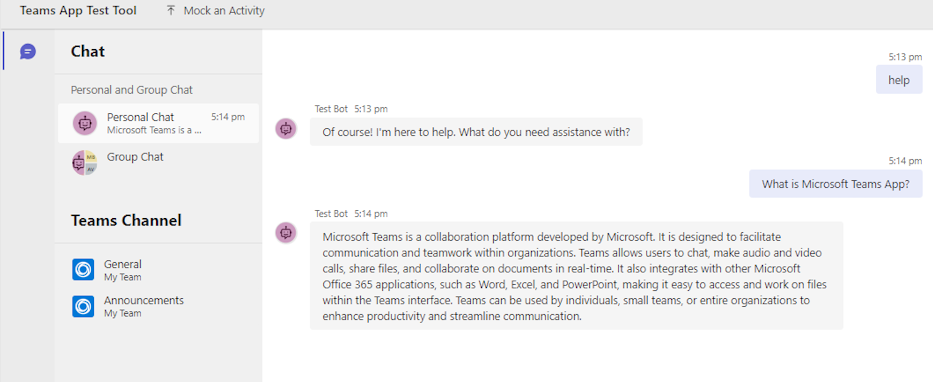
Task: Click Test Bot avatar beside Microsoft Teams answer
Action: tap(286, 233)
